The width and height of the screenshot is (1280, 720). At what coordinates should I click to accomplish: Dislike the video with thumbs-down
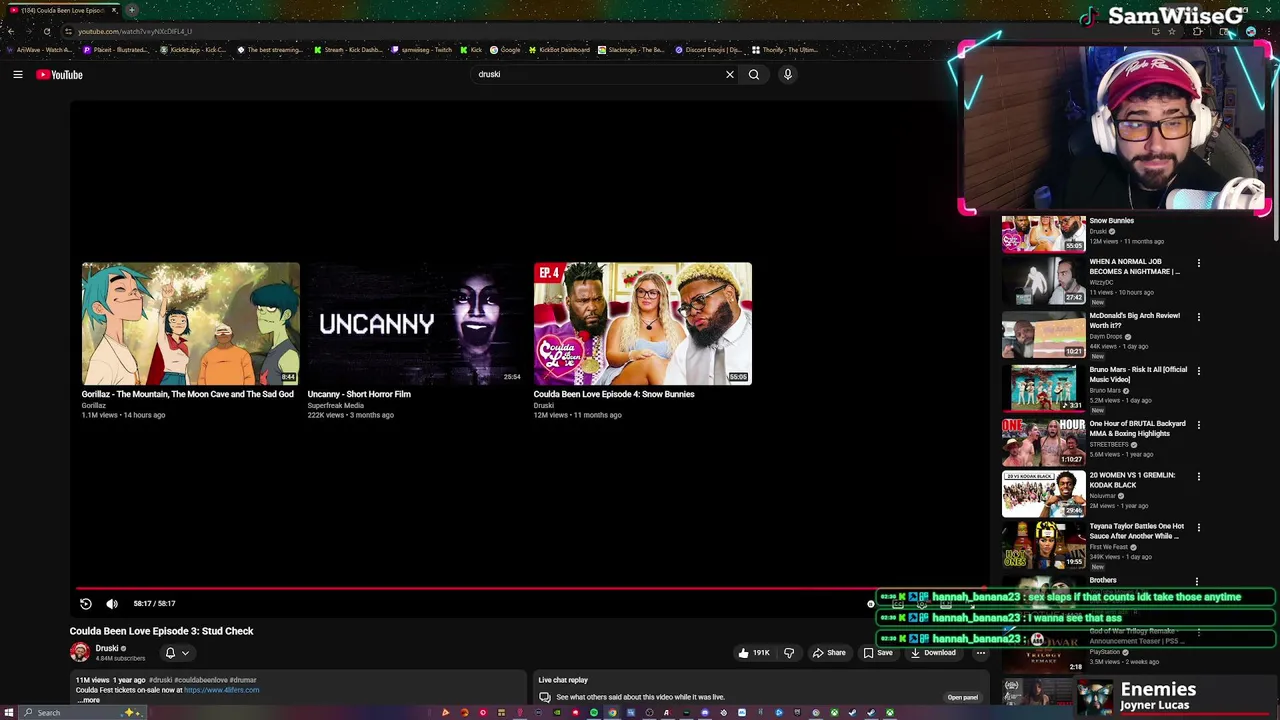click(x=789, y=653)
